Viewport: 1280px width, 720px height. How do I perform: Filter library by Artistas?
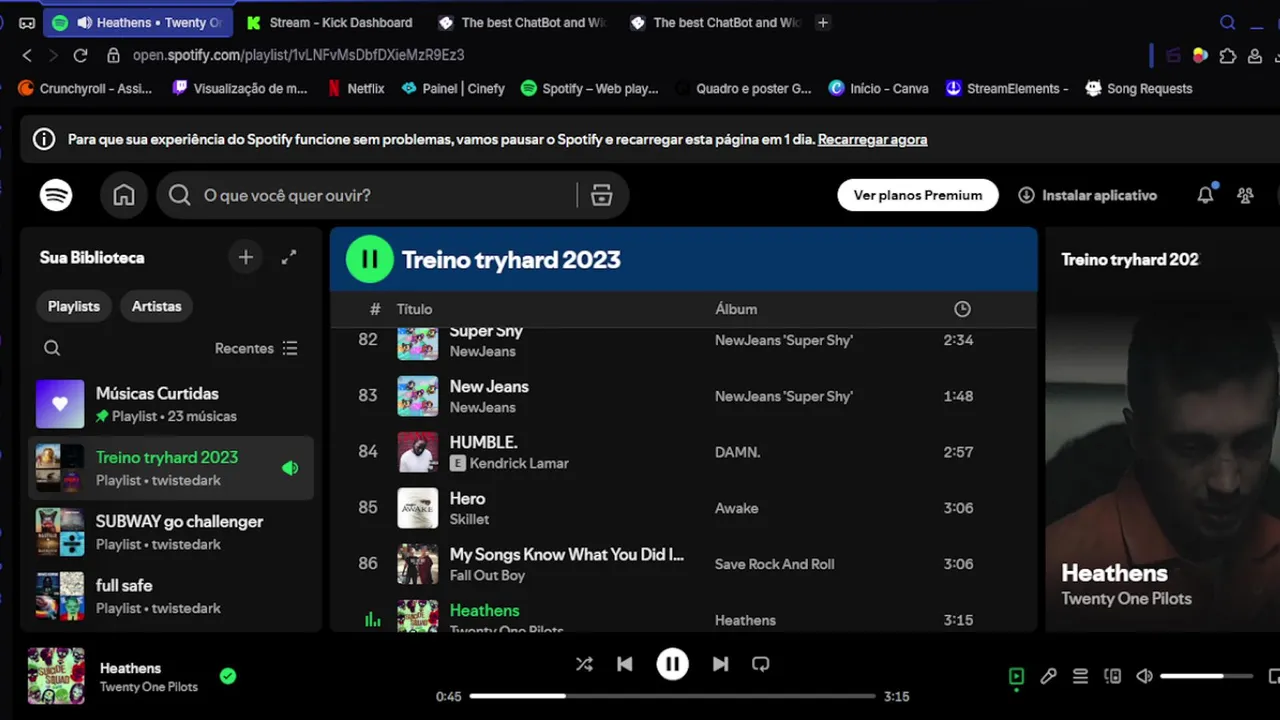click(157, 306)
